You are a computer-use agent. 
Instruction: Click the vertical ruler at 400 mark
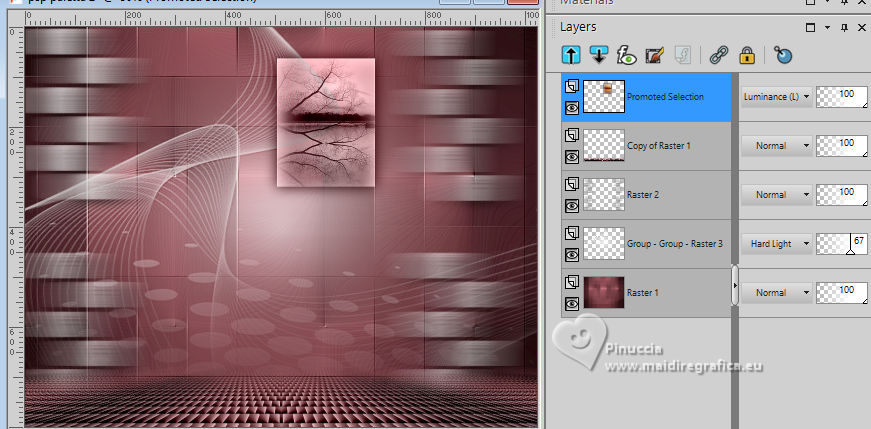click(x=12, y=241)
